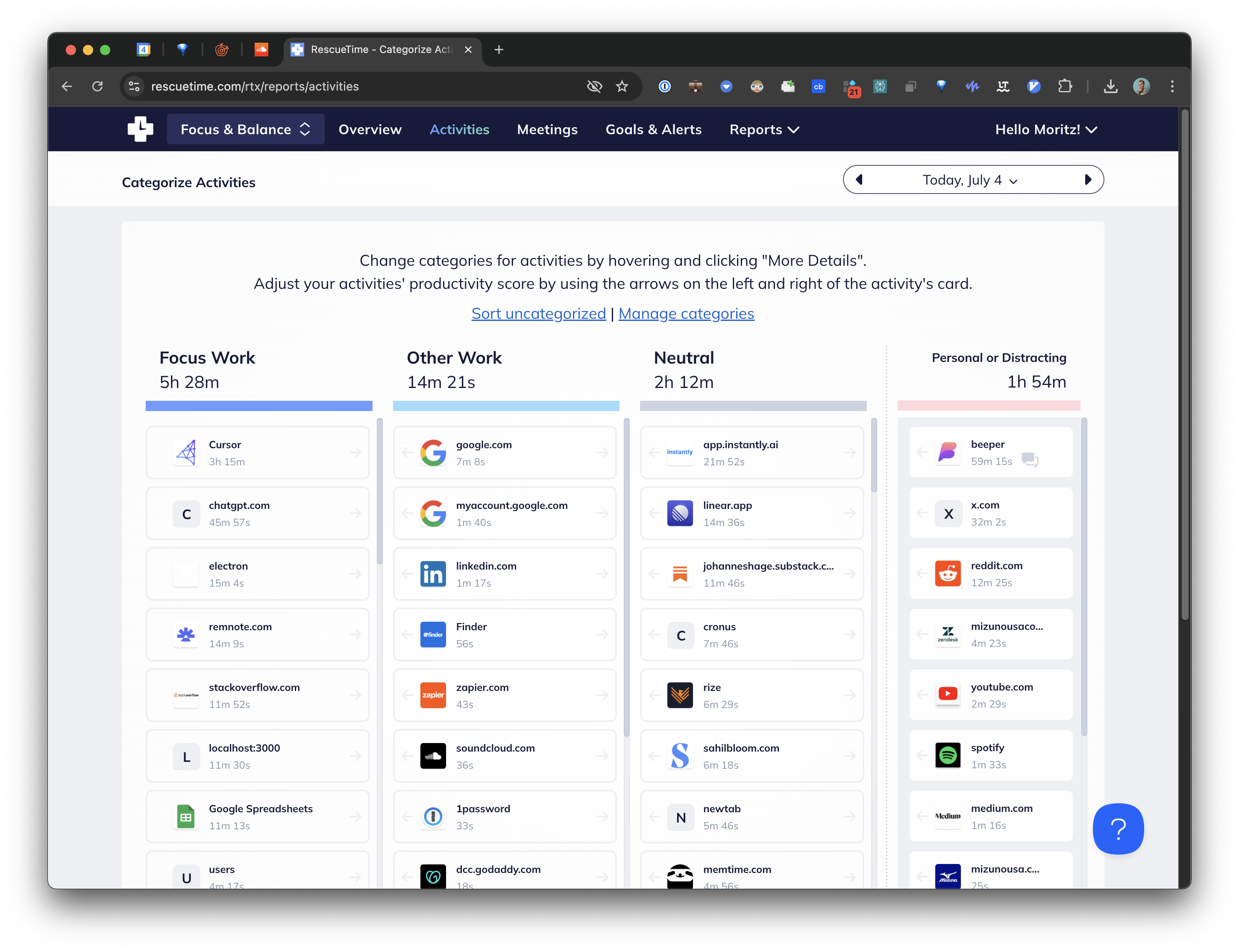Open the Chrome three-dot menu

1172,86
